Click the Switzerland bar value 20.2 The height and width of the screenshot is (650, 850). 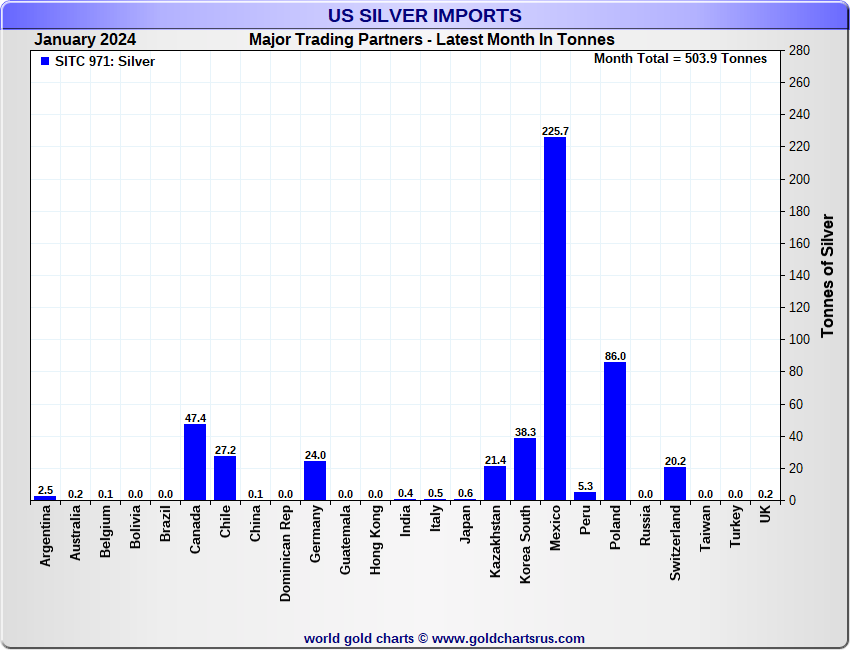click(675, 461)
